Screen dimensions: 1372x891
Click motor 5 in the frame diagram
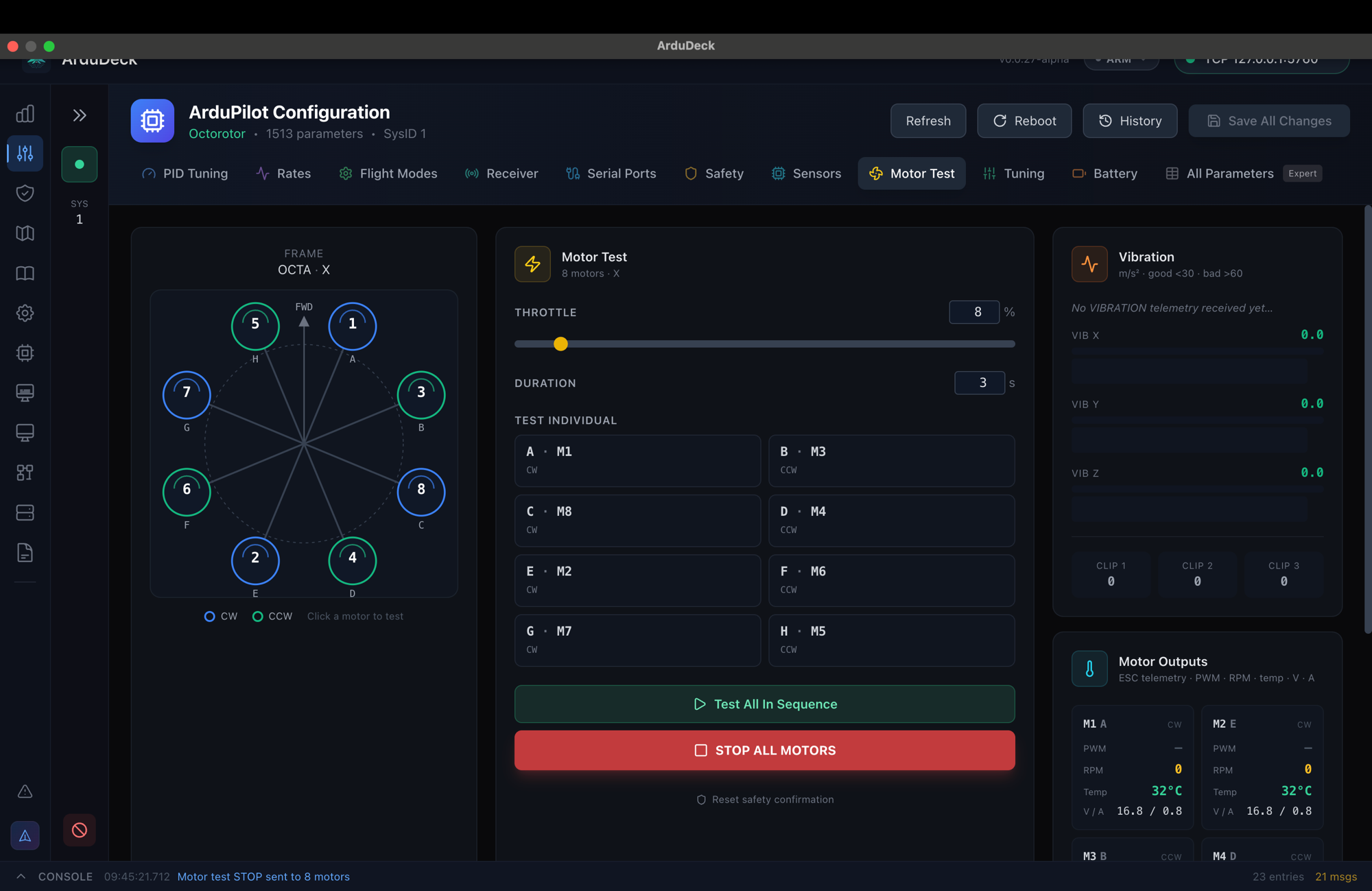coord(255,325)
